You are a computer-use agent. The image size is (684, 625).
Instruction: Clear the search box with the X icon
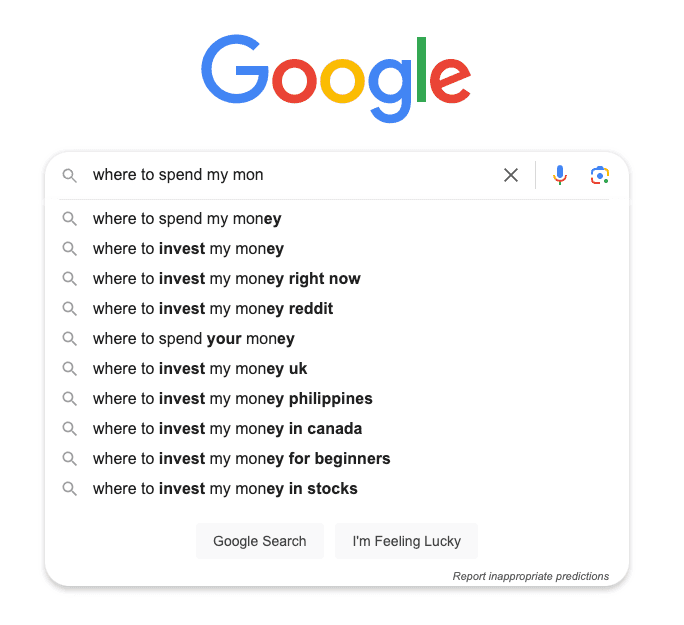coord(511,175)
